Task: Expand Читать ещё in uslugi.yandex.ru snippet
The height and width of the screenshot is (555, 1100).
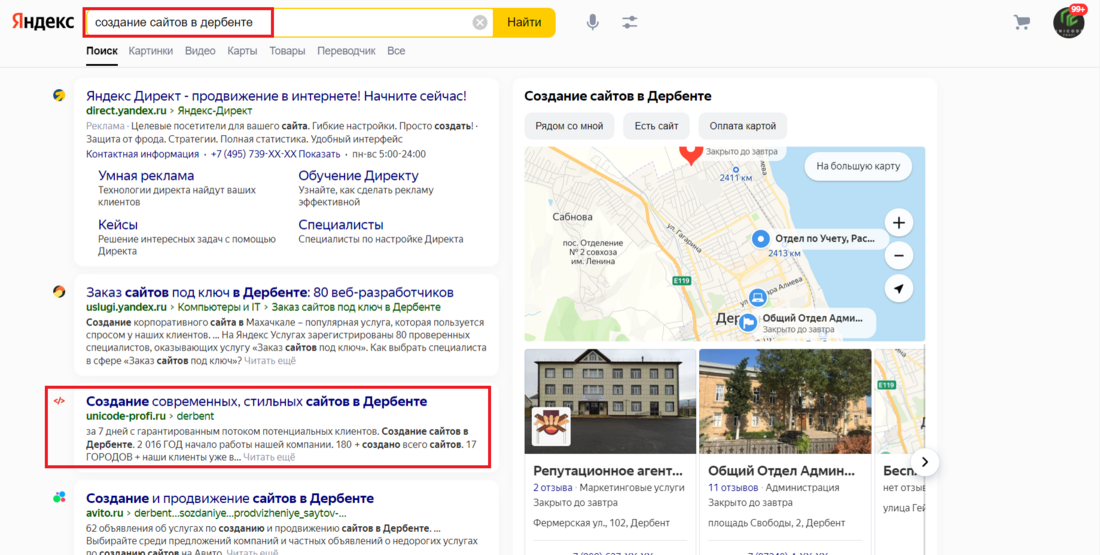Action: [270, 361]
